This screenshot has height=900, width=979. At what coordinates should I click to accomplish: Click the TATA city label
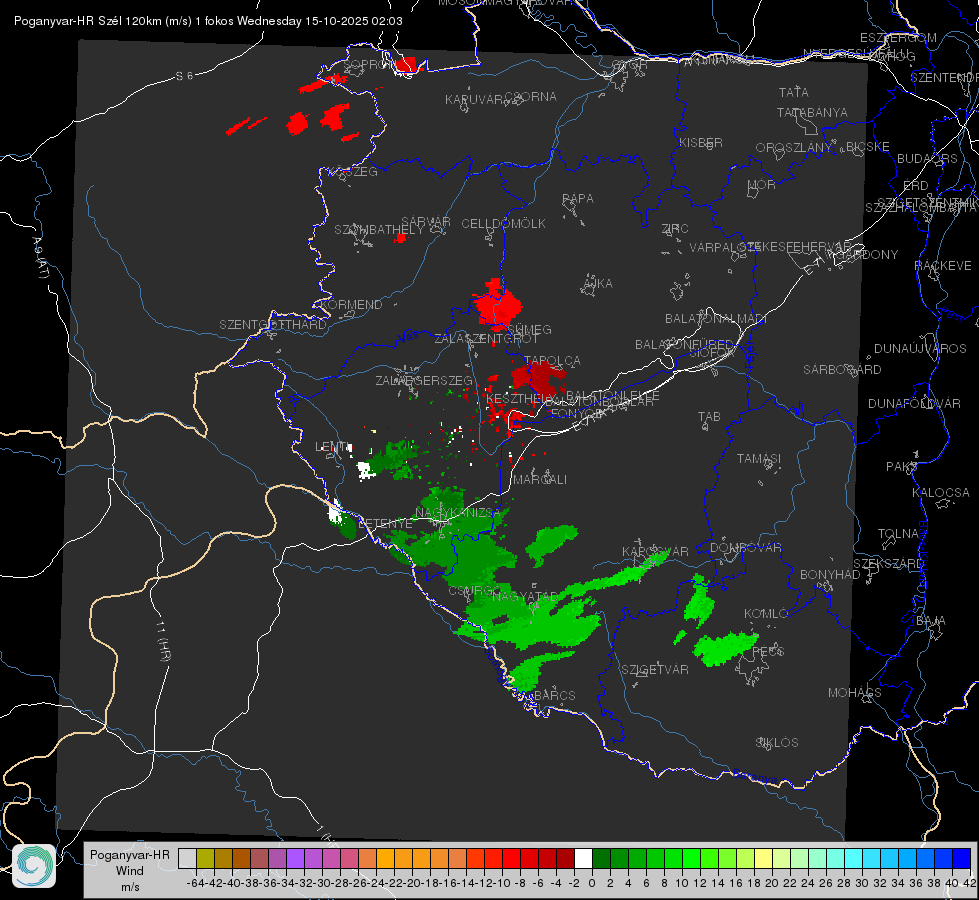(794, 92)
